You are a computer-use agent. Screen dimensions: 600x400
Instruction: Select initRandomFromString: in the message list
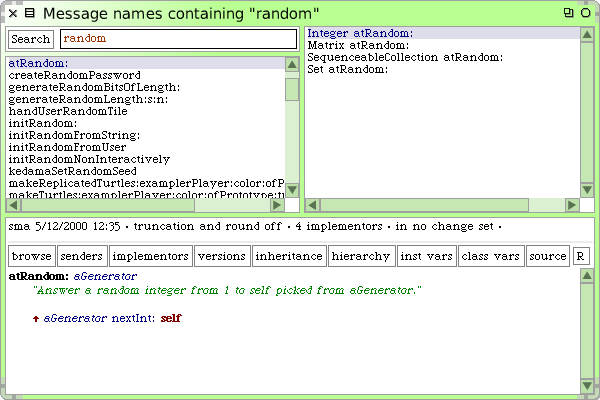pyautogui.click(x=74, y=135)
